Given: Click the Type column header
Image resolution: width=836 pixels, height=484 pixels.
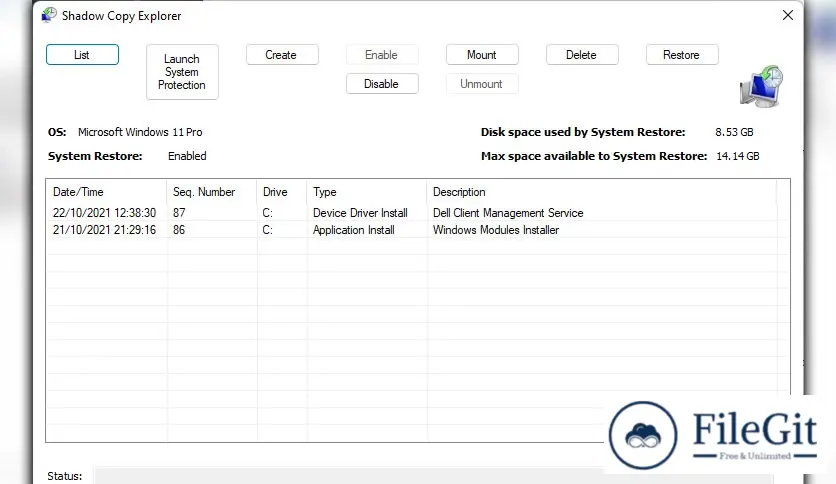Looking at the screenshot, I should pos(367,192).
